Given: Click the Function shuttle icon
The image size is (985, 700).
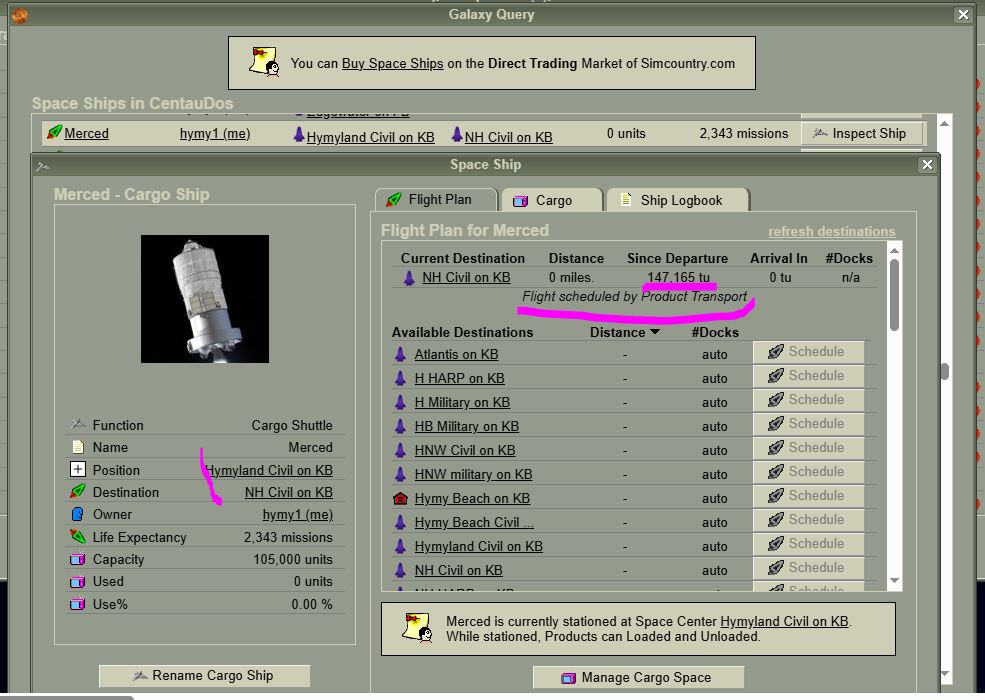Looking at the screenshot, I should pyautogui.click(x=78, y=424).
